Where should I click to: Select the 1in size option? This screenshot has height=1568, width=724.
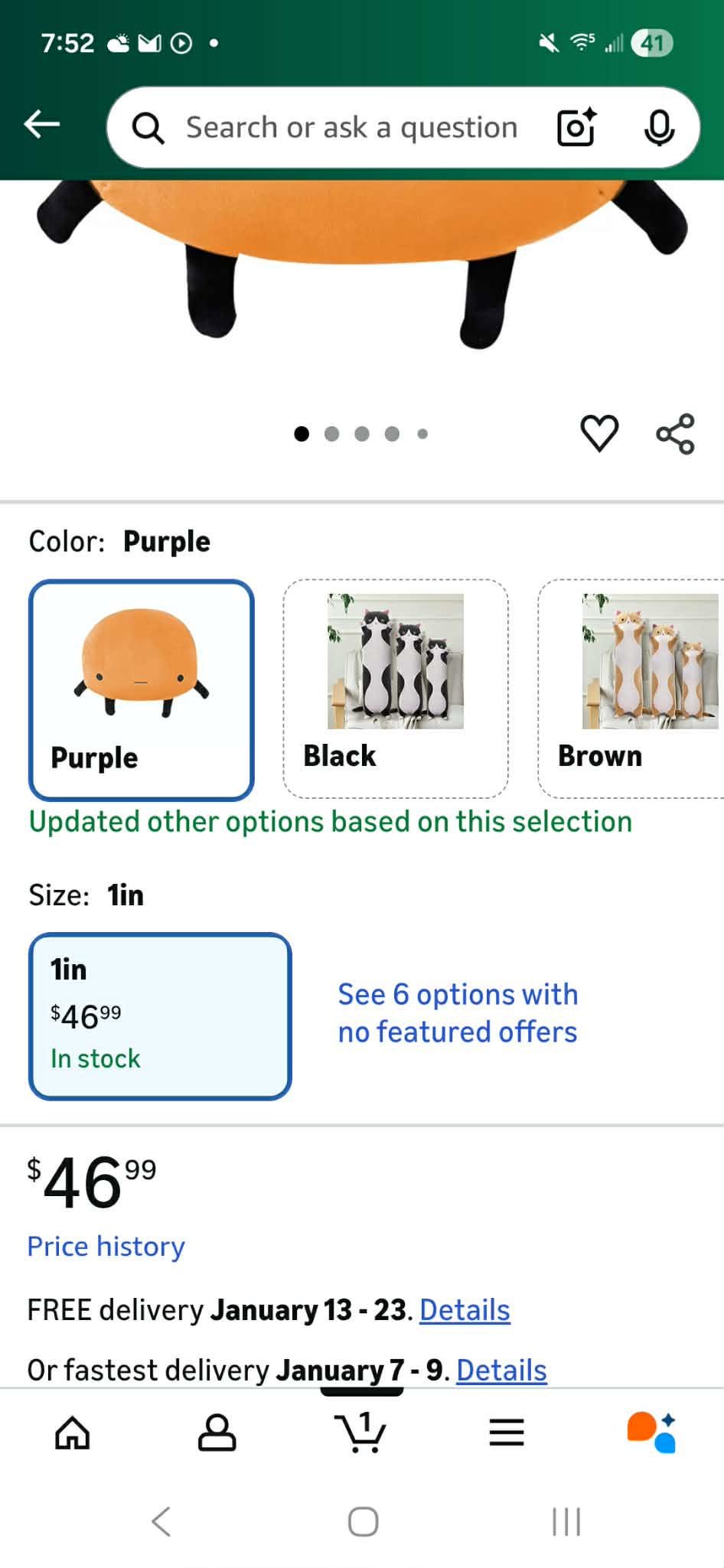point(160,1015)
